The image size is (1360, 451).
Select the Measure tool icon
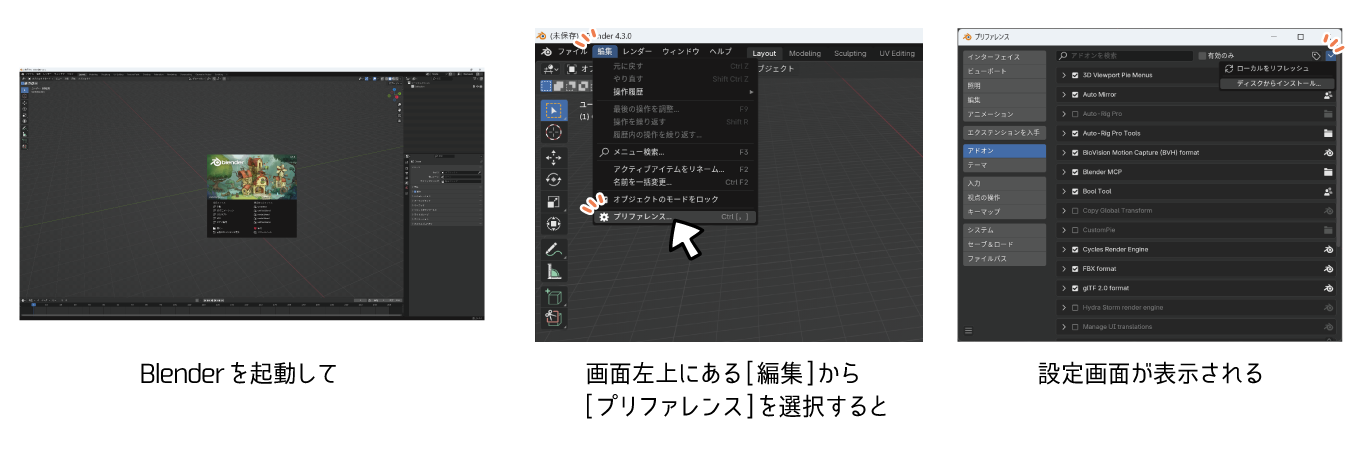pyautogui.click(x=553, y=271)
